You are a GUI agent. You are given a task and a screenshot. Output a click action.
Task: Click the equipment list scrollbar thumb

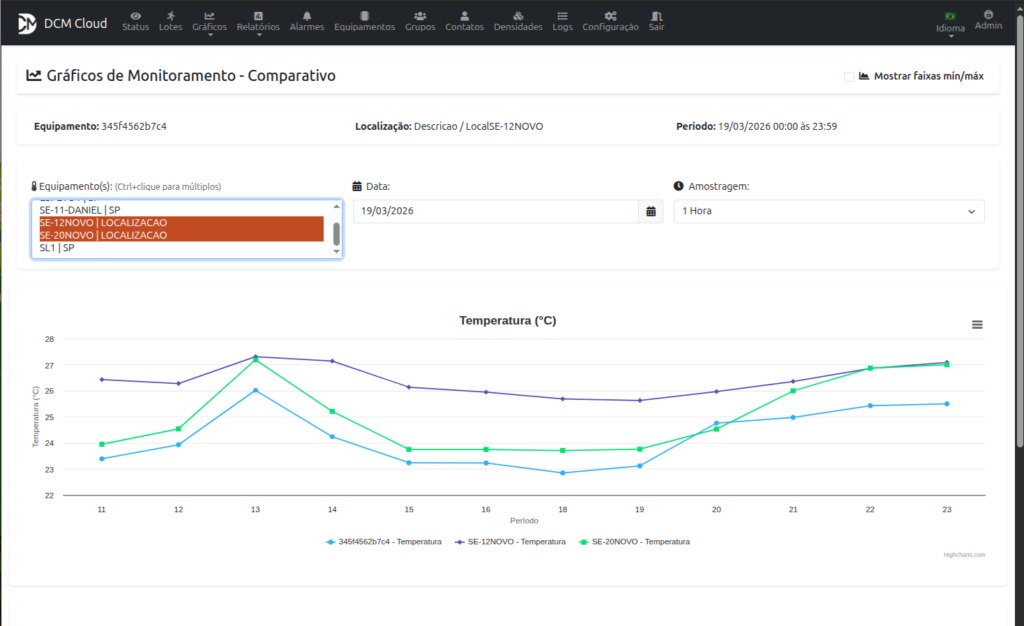pos(336,233)
